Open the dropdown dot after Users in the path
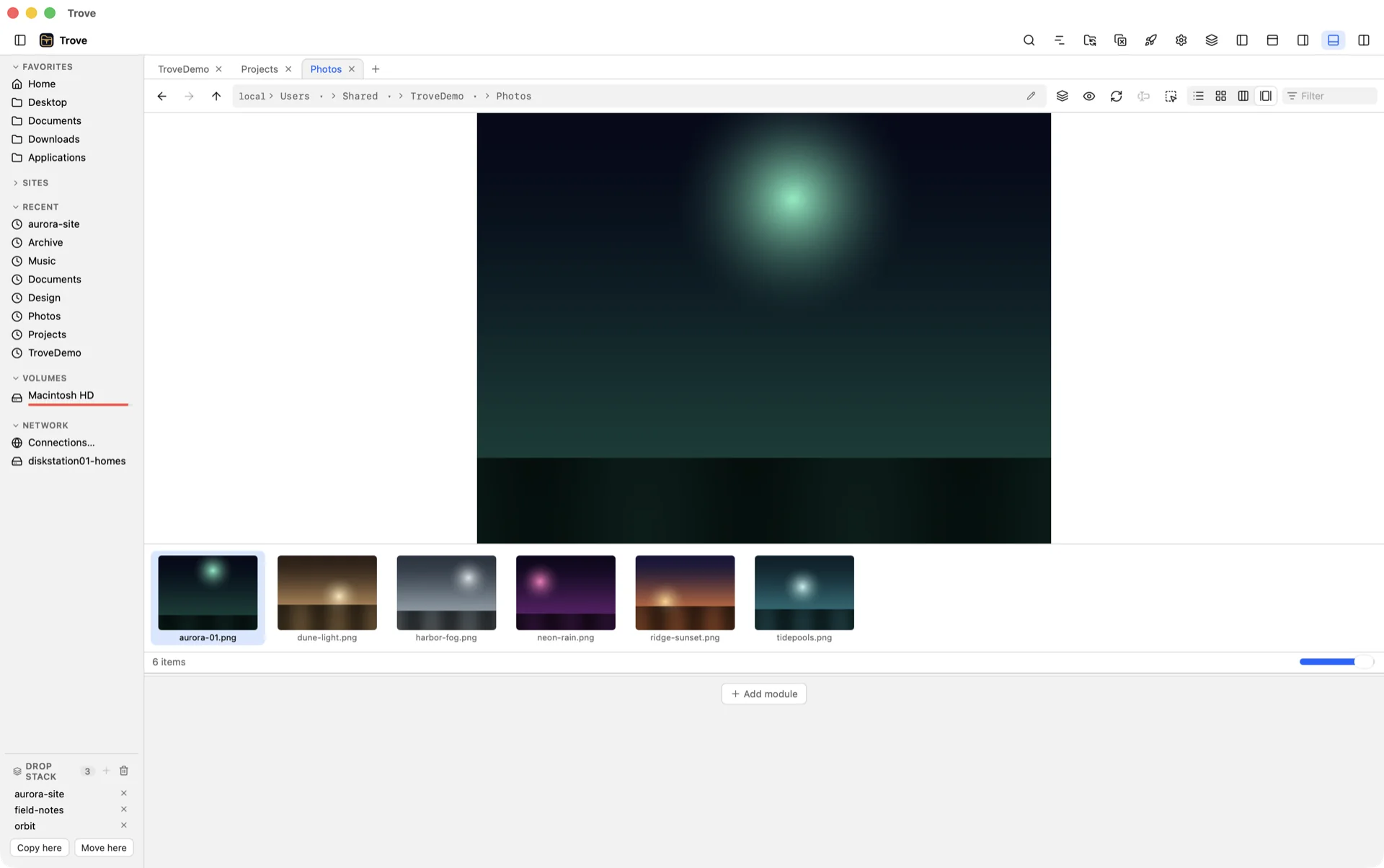 (321, 97)
